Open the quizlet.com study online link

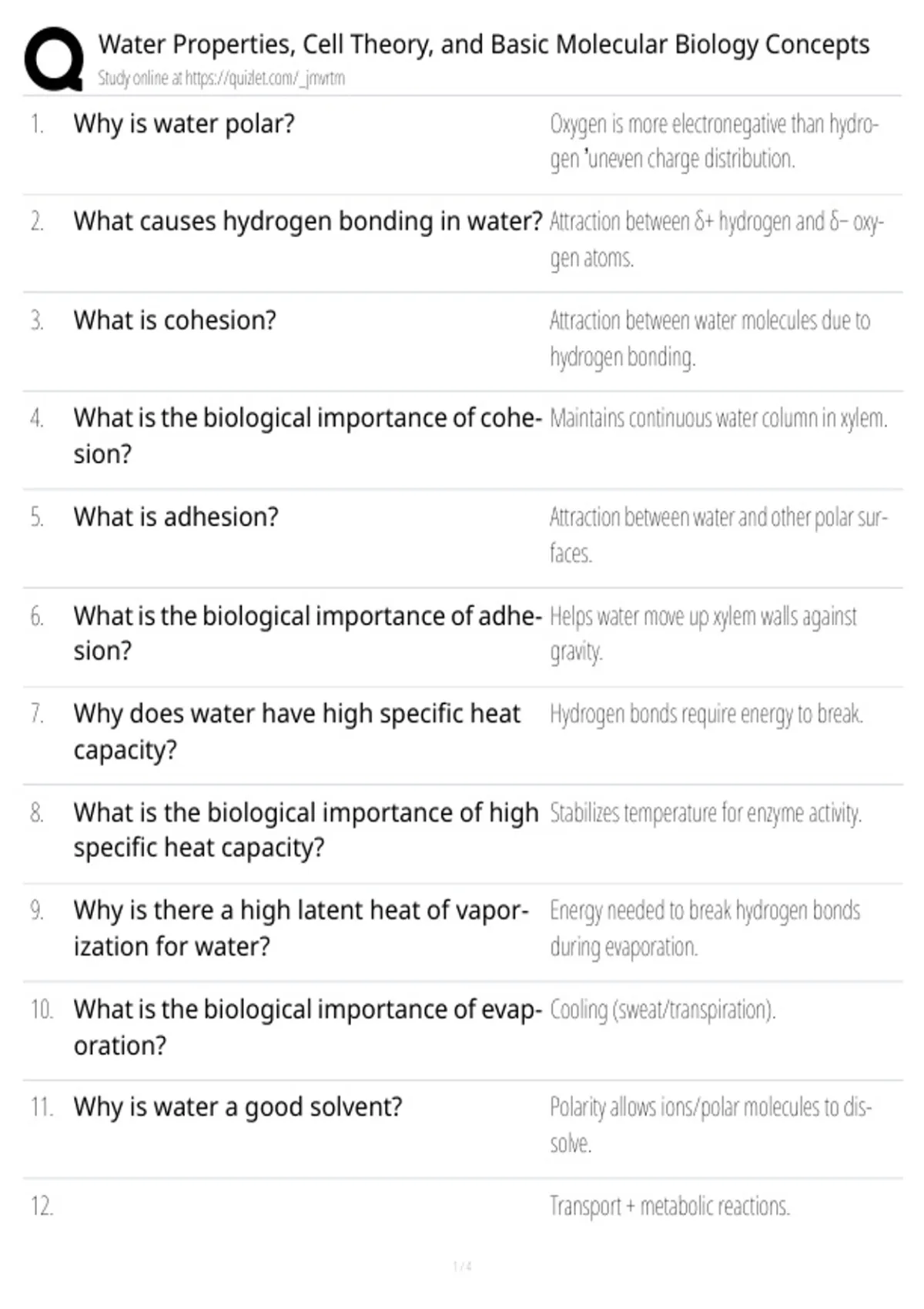(221, 78)
